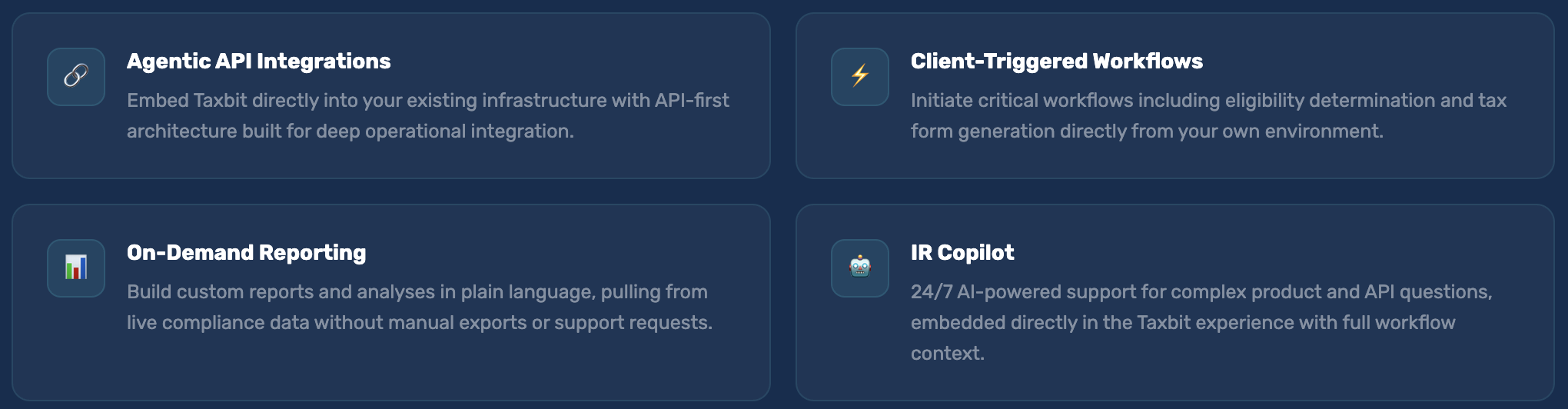The image size is (1568, 409).
Task: Select the On-Demand Reporting title
Action: 246,253
